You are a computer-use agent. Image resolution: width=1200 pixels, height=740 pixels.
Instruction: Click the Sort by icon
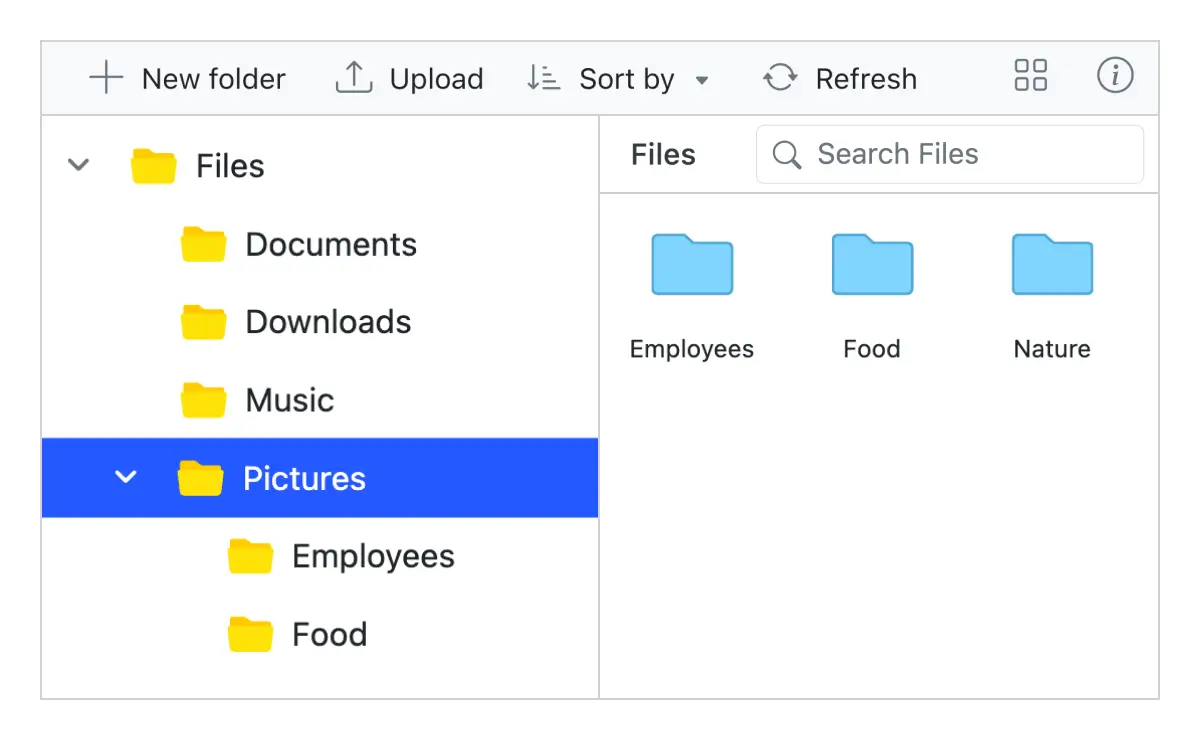[541, 78]
